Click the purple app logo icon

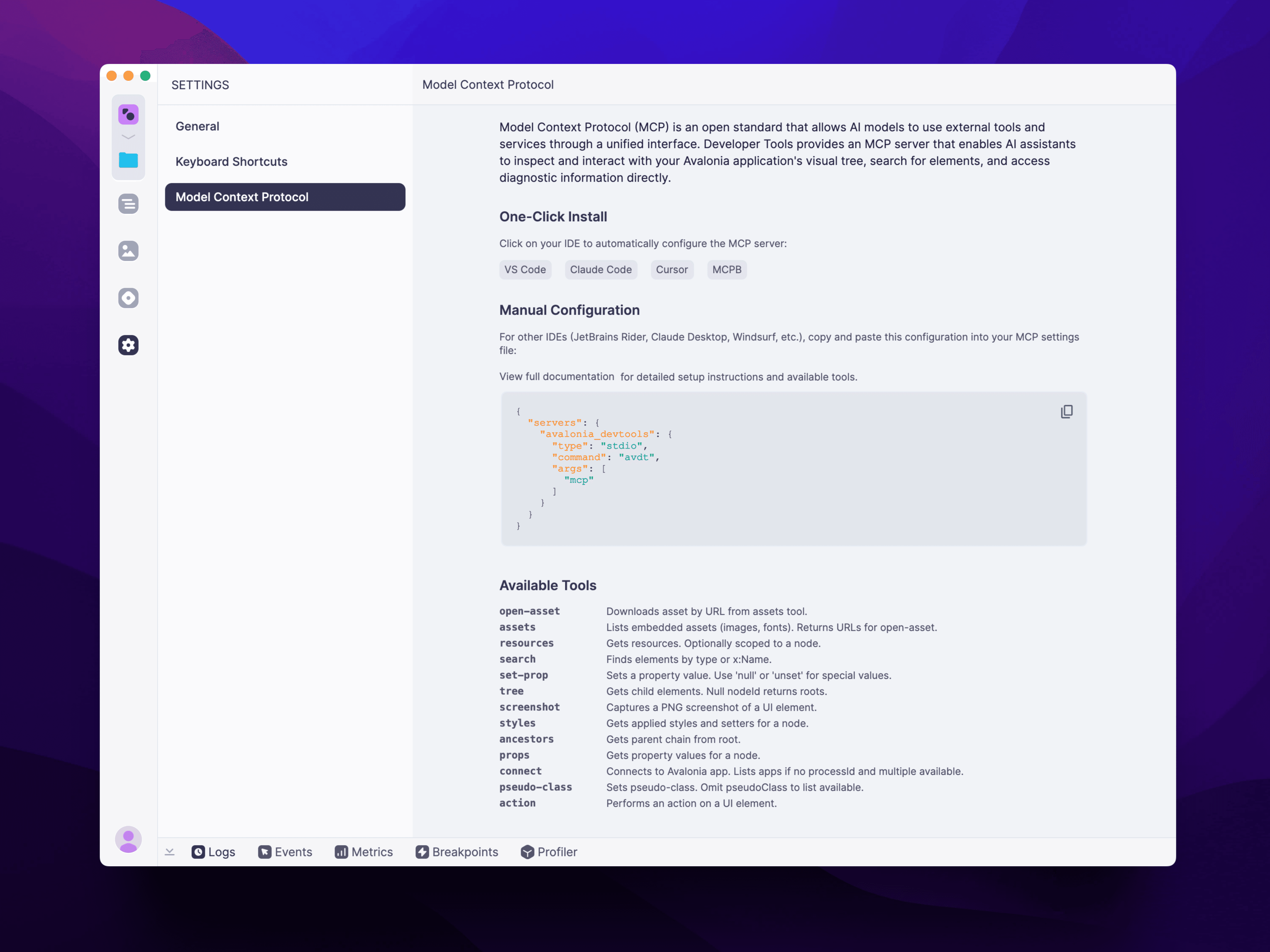[128, 114]
